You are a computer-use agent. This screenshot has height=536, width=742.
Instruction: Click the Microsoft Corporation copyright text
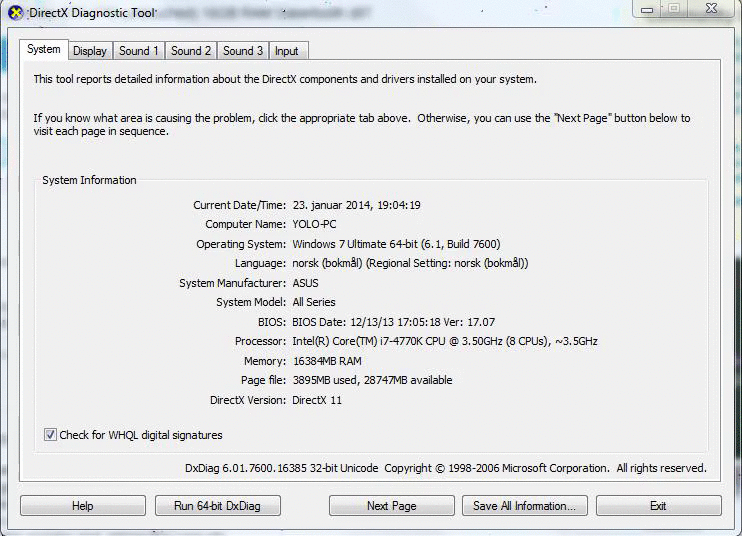click(545, 468)
